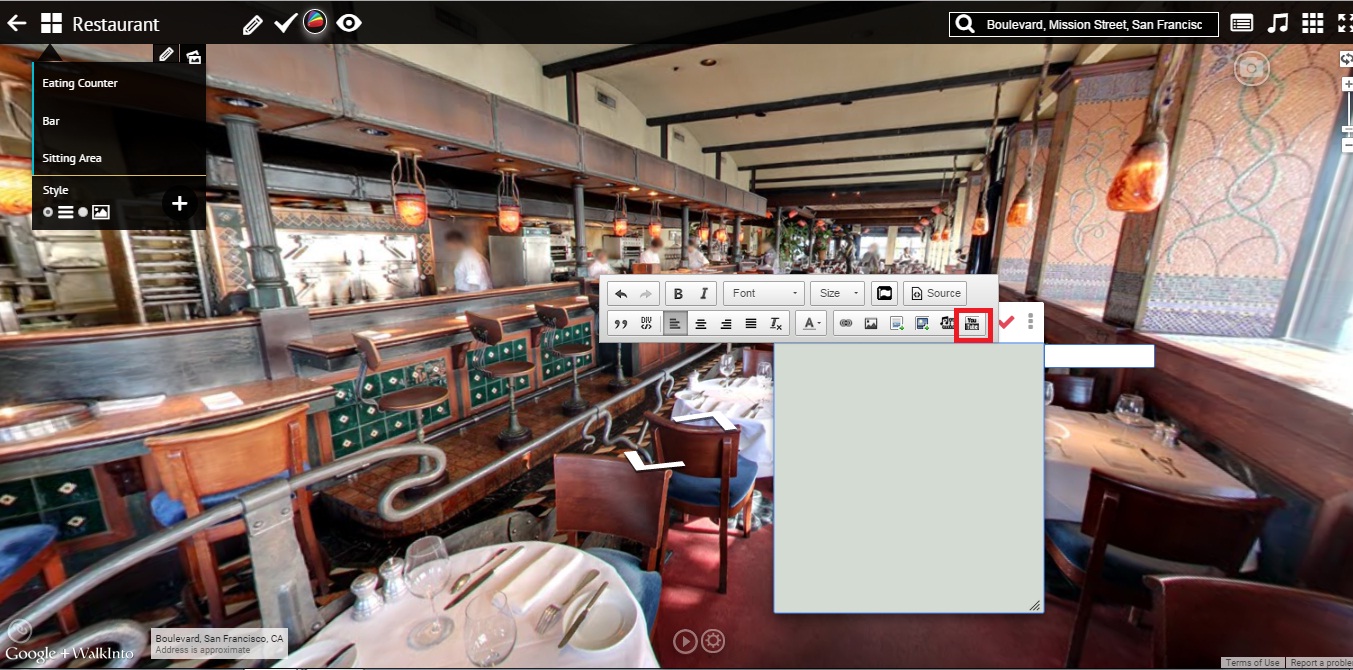The image size is (1353, 670).
Task: Insert a block quote
Action: click(620, 323)
